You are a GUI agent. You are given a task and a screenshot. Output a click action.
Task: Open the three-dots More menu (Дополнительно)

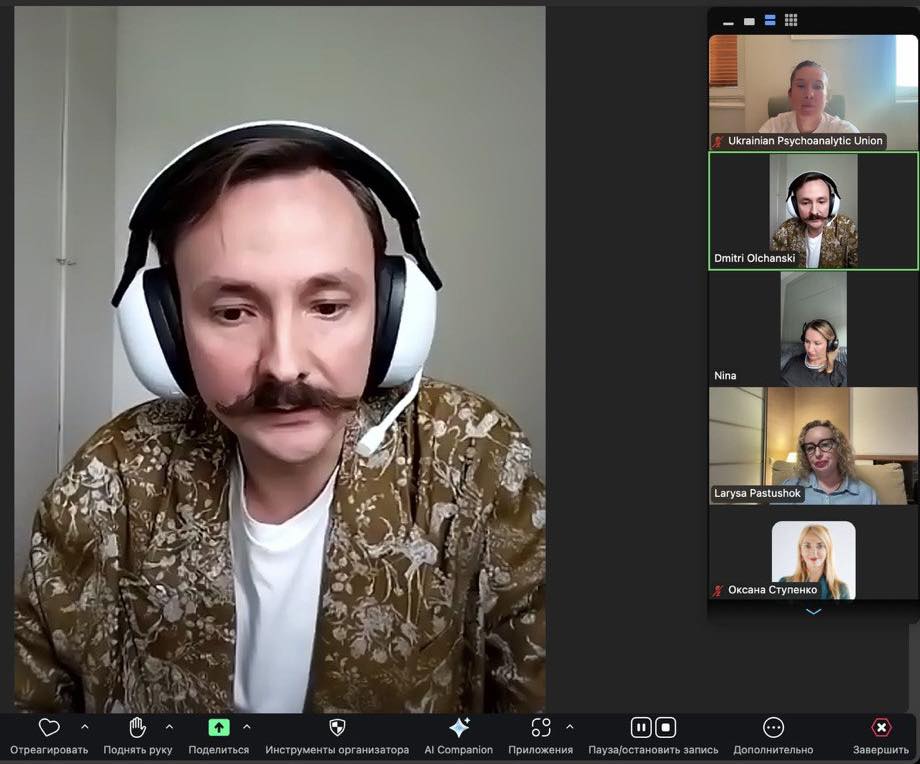(773, 728)
